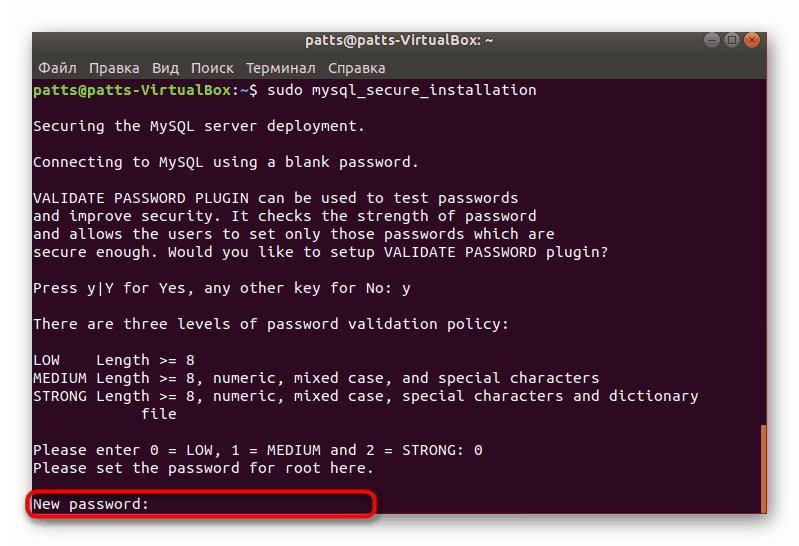Open the Справка menu
The width and height of the screenshot is (799, 546).
[x=356, y=68]
